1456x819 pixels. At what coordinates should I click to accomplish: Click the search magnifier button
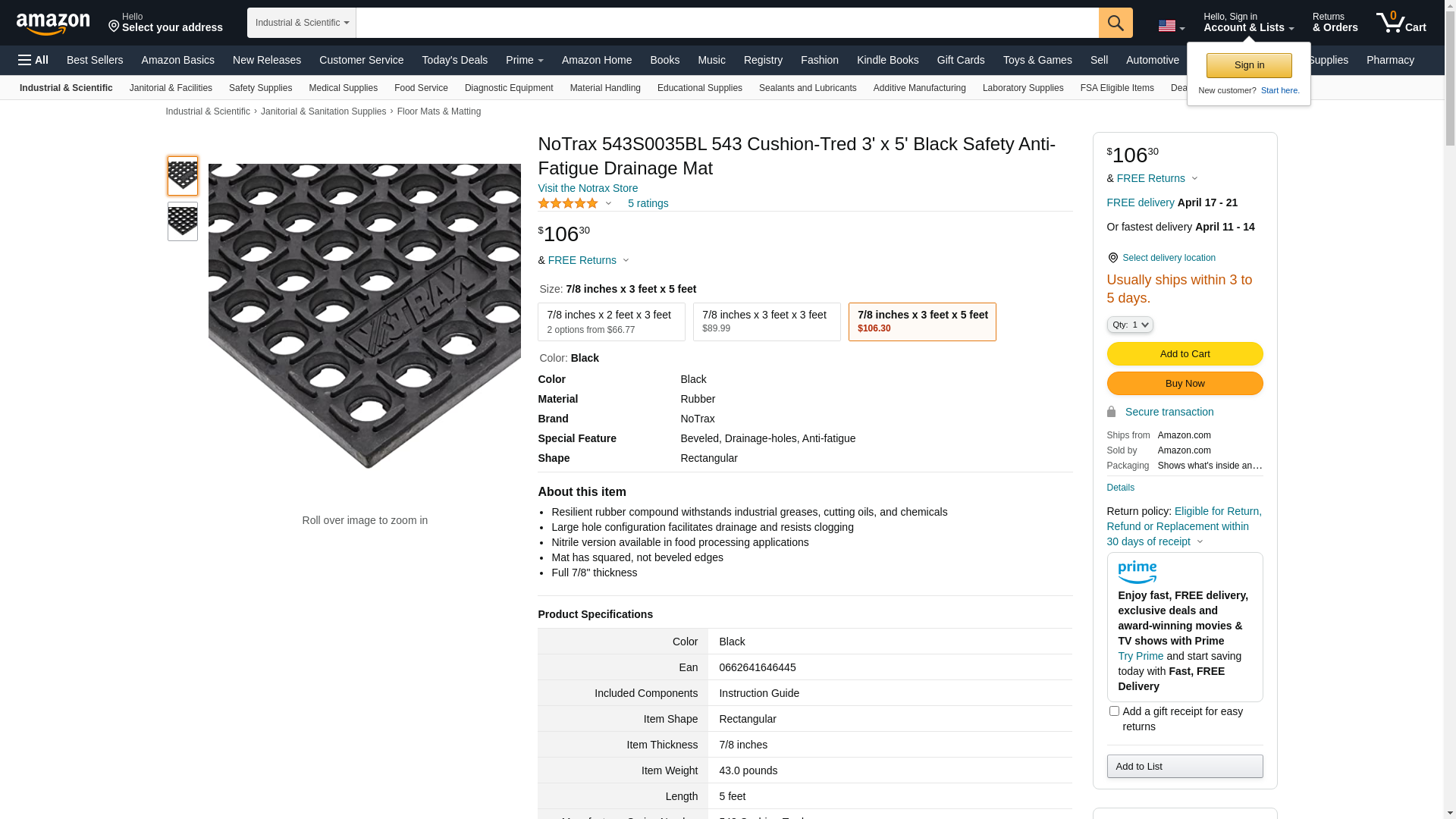(1115, 23)
